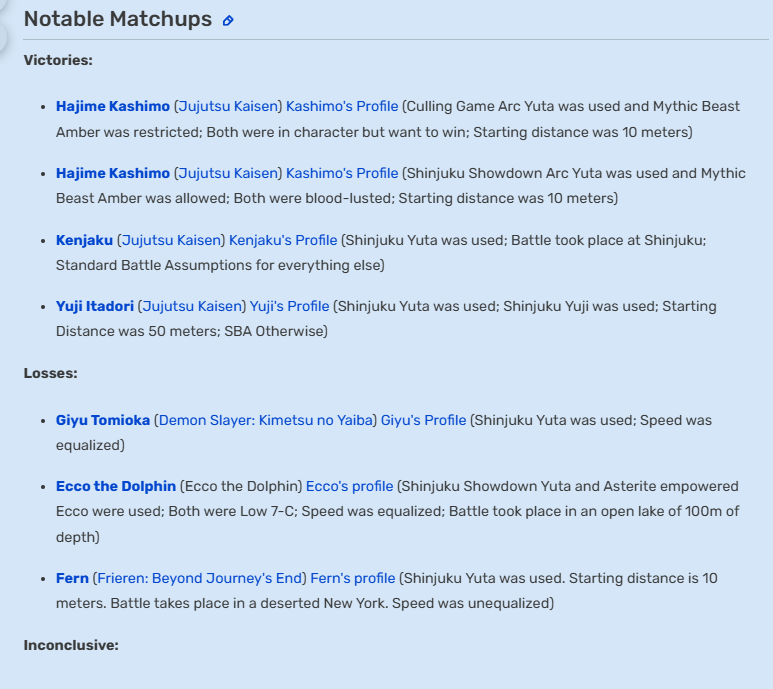This screenshot has width=773, height=689.
Task: Open Kashimo's Profile in Shinjuku Showdown entry
Action: pyautogui.click(x=342, y=173)
